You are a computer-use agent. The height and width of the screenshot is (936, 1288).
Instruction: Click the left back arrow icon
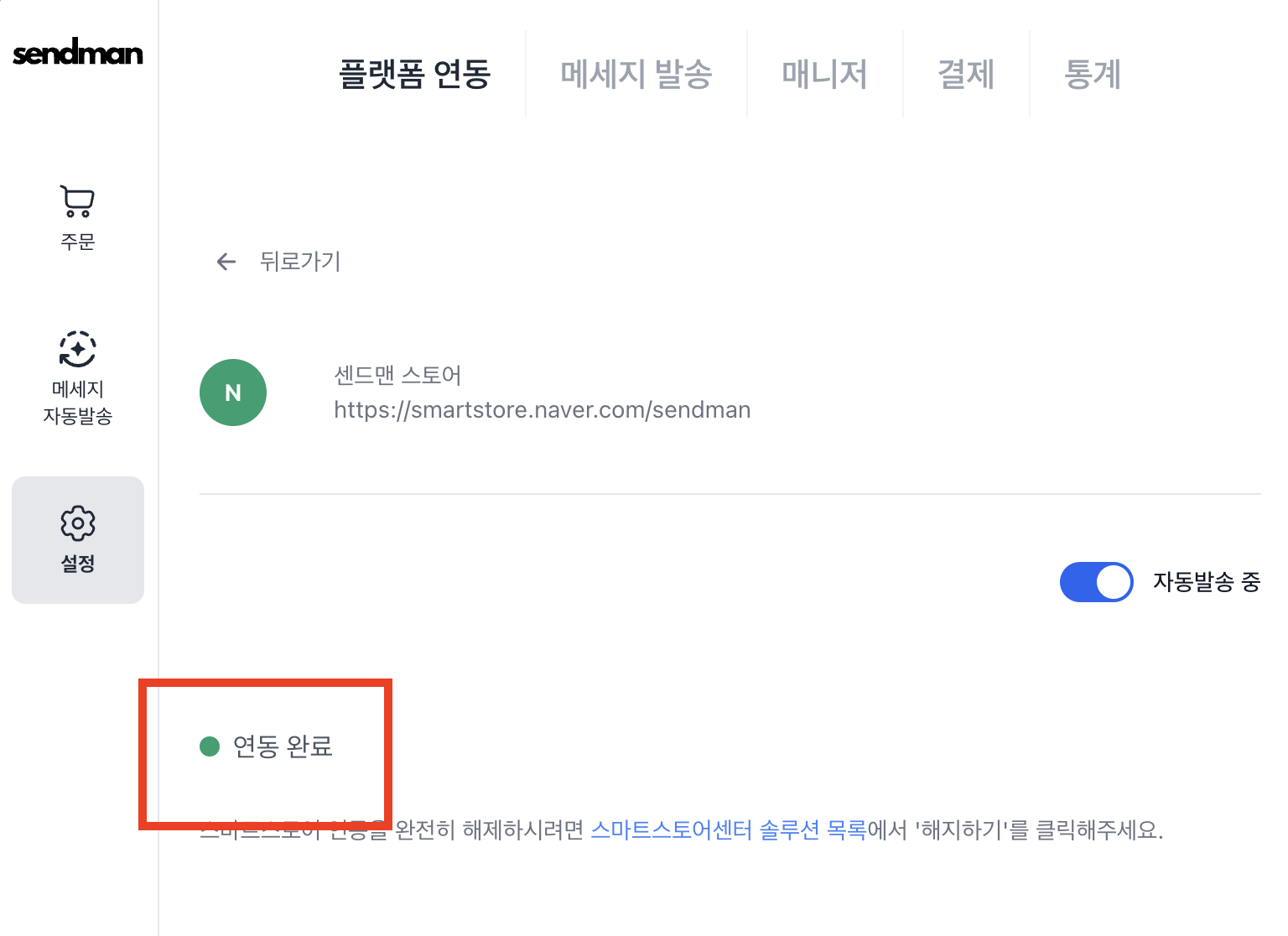tap(226, 262)
